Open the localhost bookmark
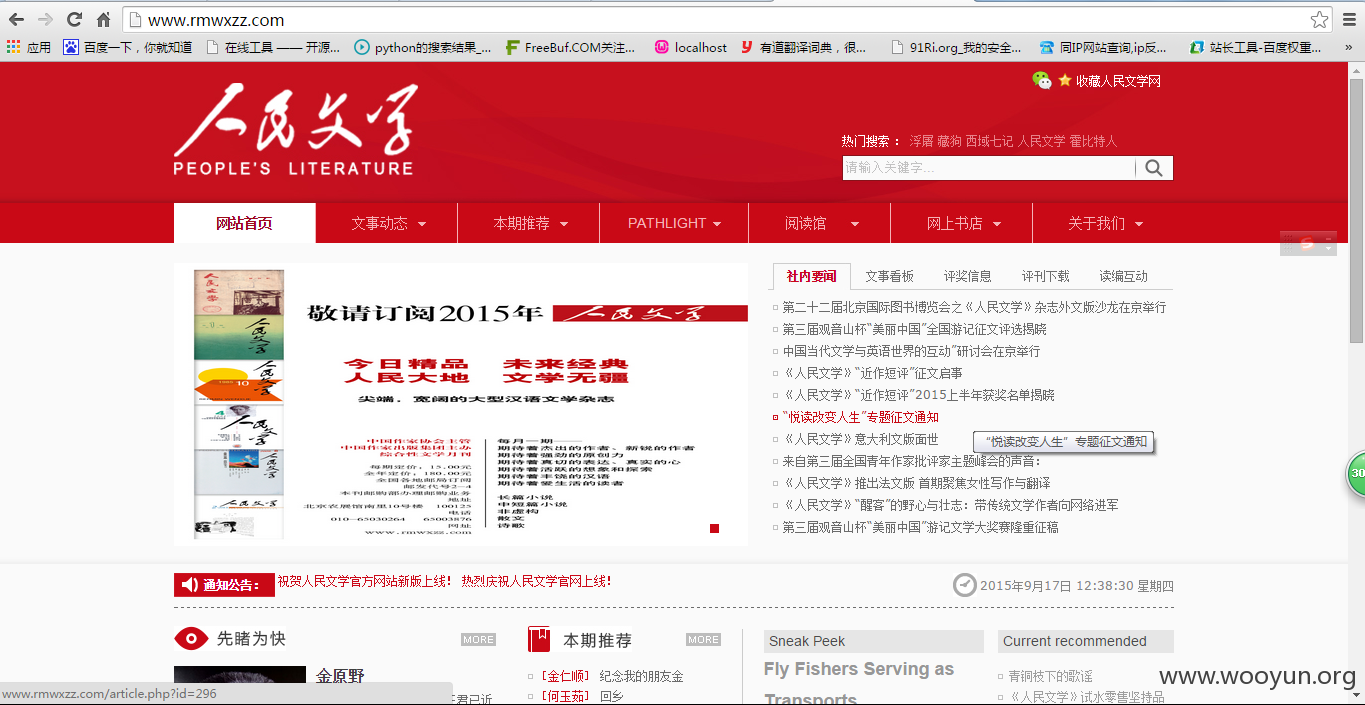The height and width of the screenshot is (705, 1365). (691, 47)
